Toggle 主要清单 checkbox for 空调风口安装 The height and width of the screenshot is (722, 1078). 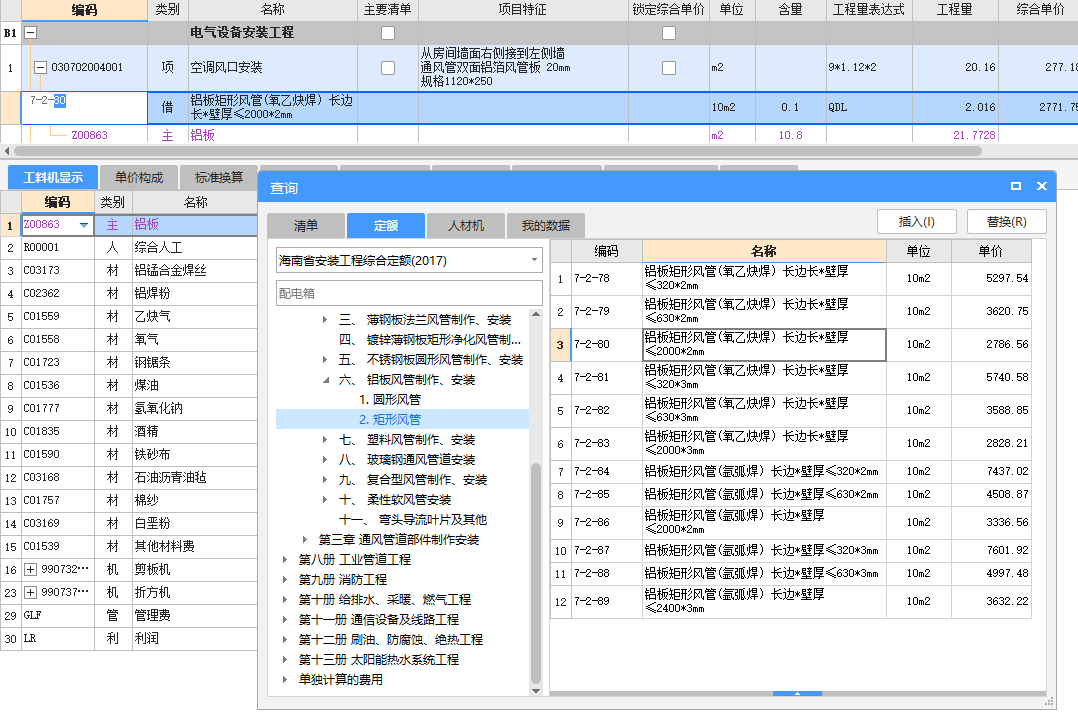click(388, 68)
